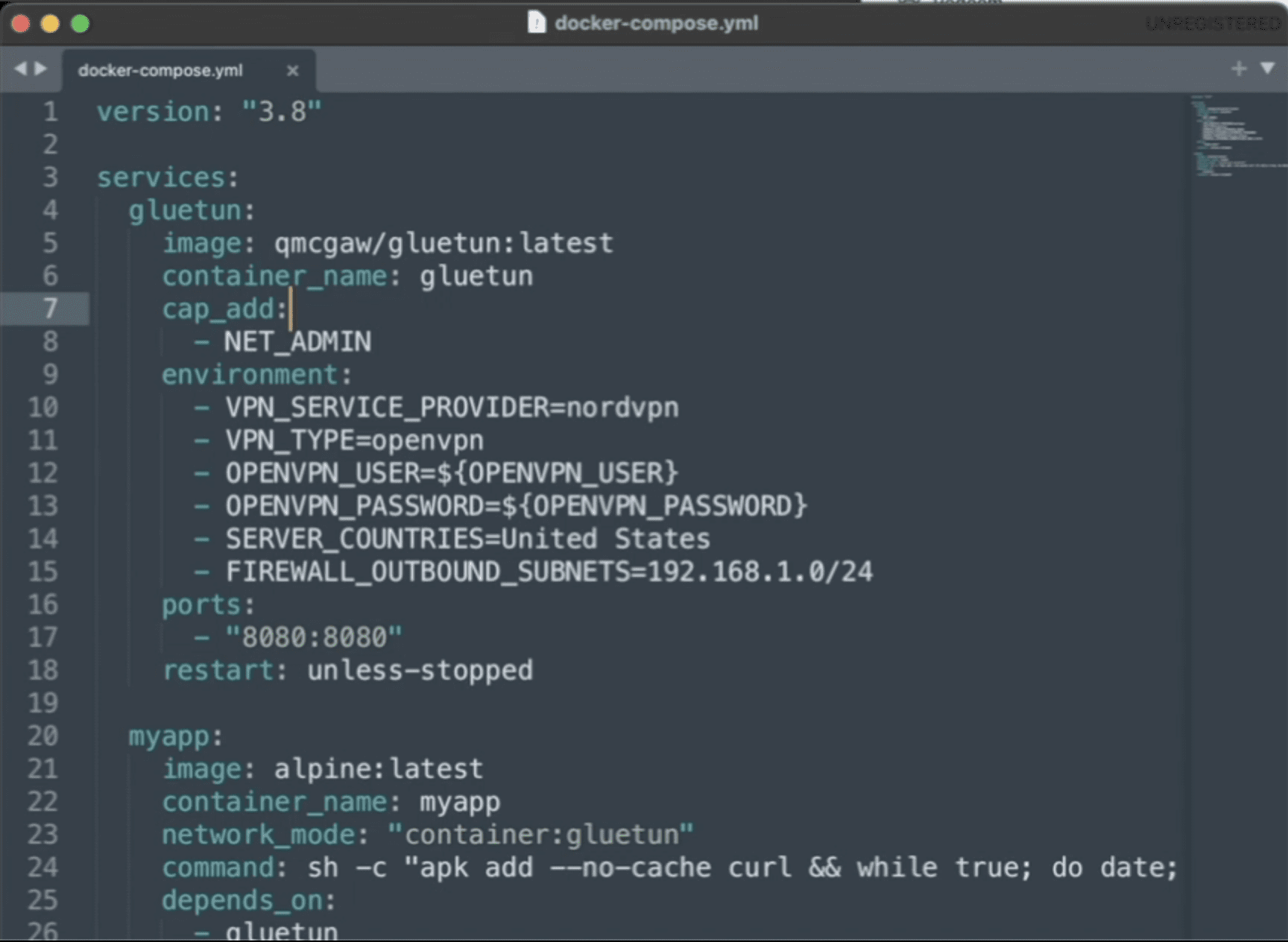
Task: Place cursor on NET_ADMIN text
Action: (x=297, y=342)
